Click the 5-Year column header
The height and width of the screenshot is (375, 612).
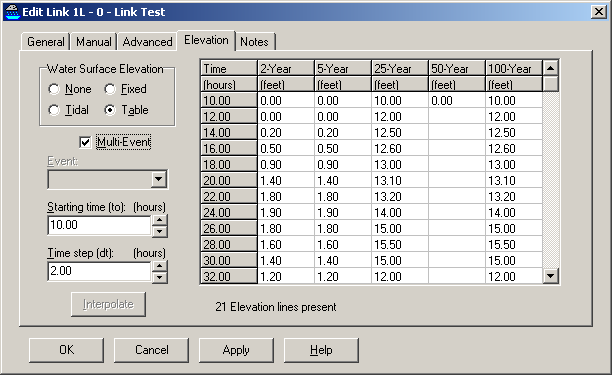pos(343,69)
